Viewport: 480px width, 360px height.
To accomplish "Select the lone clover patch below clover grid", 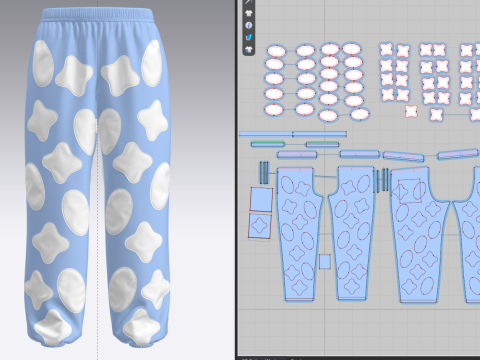I will pyautogui.click(x=411, y=111).
